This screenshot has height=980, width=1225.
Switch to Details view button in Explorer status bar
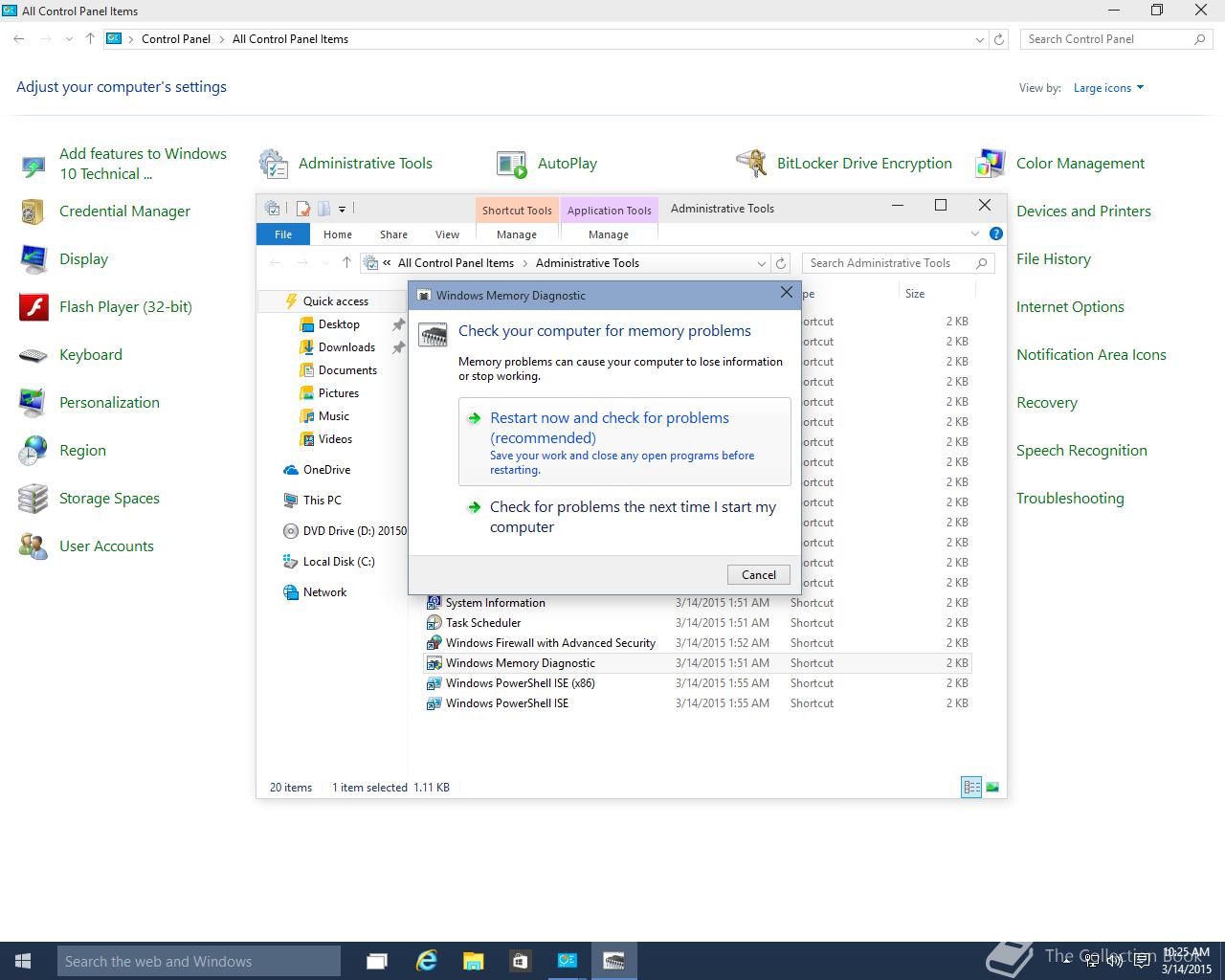971,788
